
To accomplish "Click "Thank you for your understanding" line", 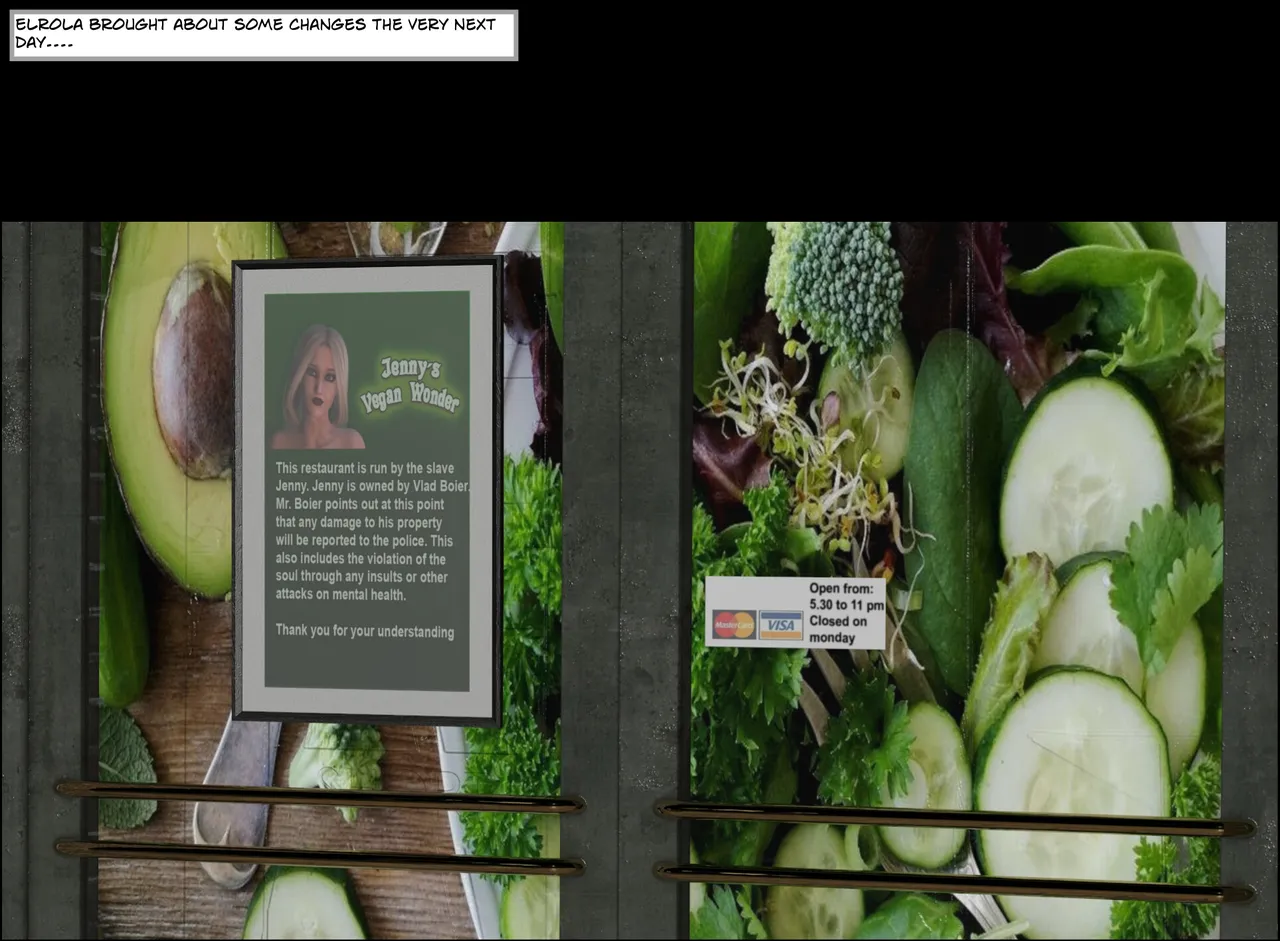I will click(x=365, y=632).
